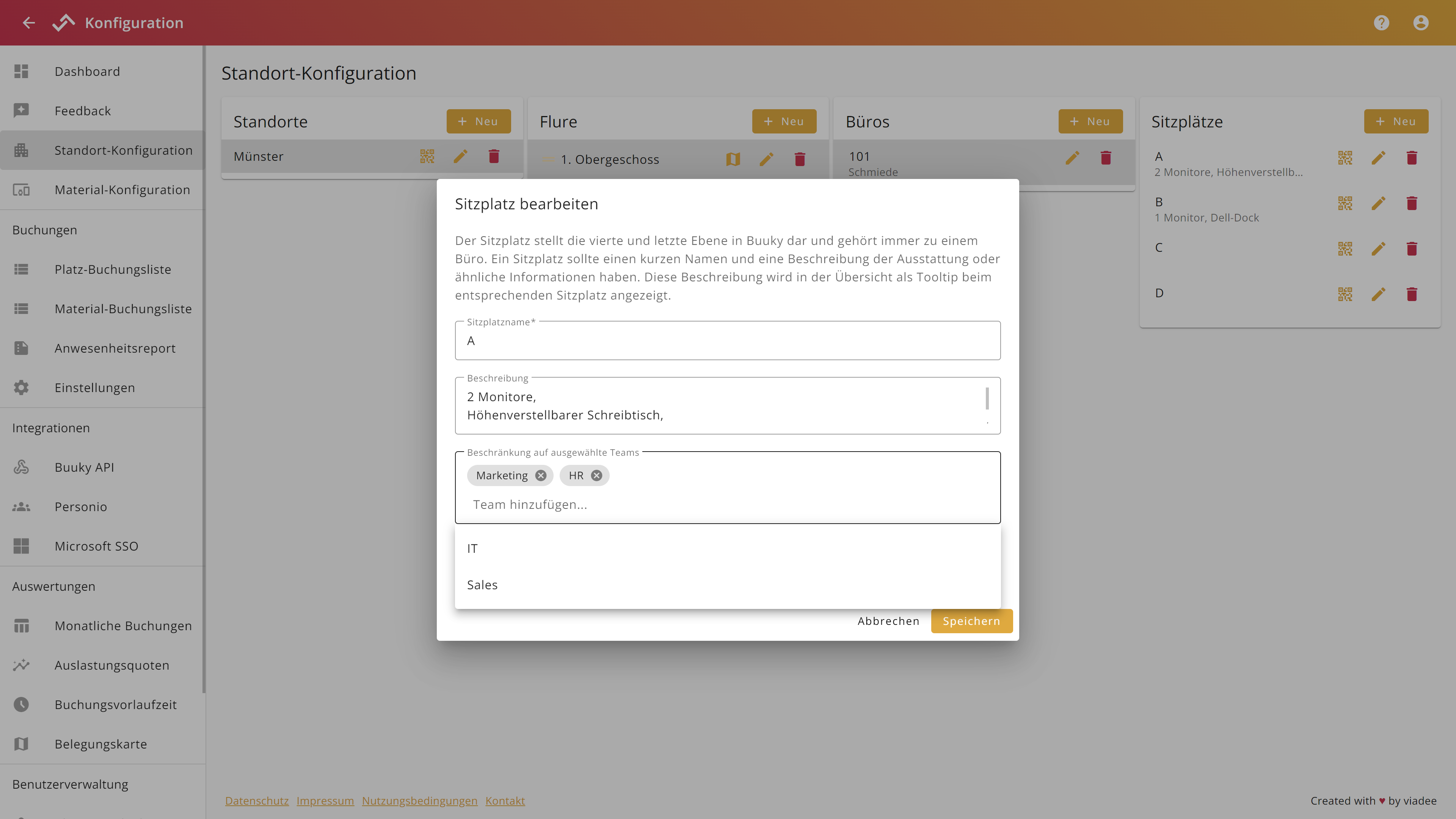1456x819 pixels.
Task: Edit seat A with pencil icon
Action: coord(1379,158)
